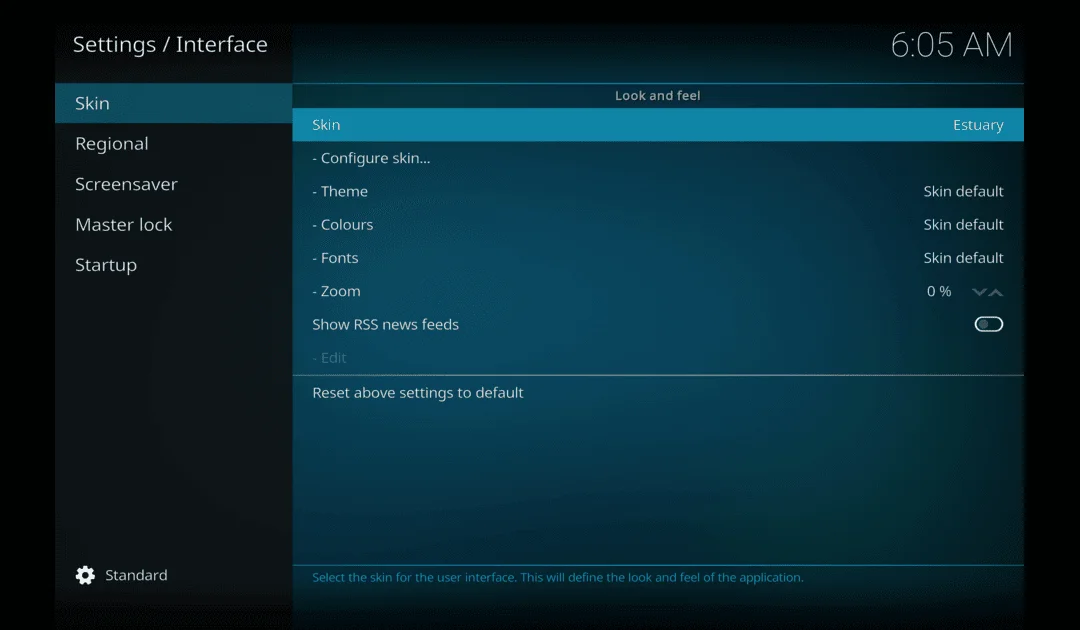Open the Fonts selector

coord(657,257)
